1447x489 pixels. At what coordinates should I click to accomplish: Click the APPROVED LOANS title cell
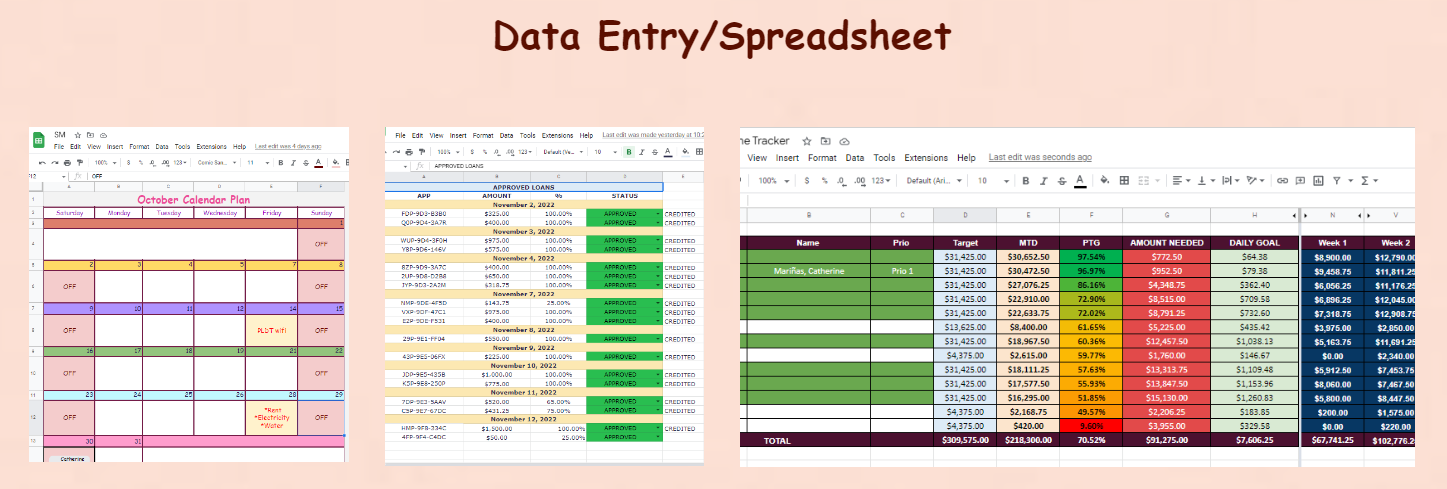523,187
